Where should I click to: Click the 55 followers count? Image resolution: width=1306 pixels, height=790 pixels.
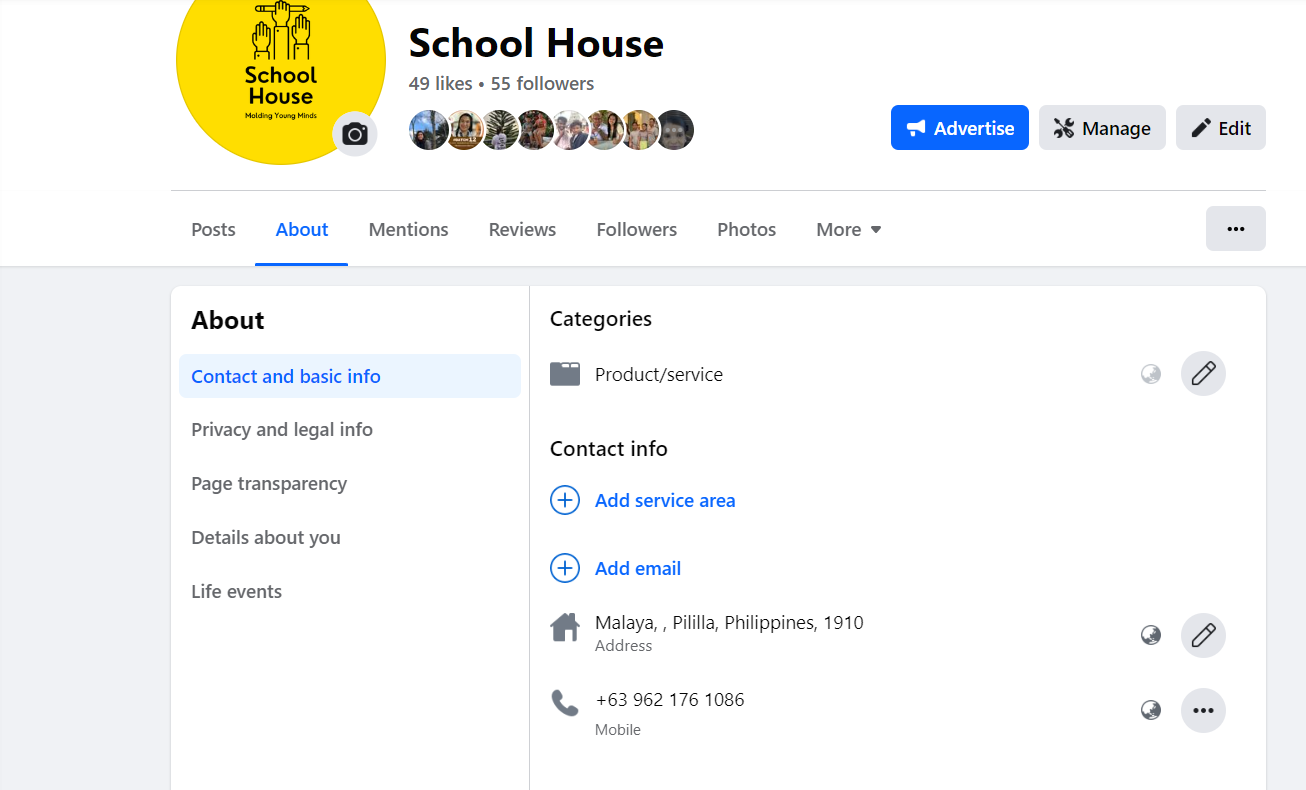[x=542, y=84]
